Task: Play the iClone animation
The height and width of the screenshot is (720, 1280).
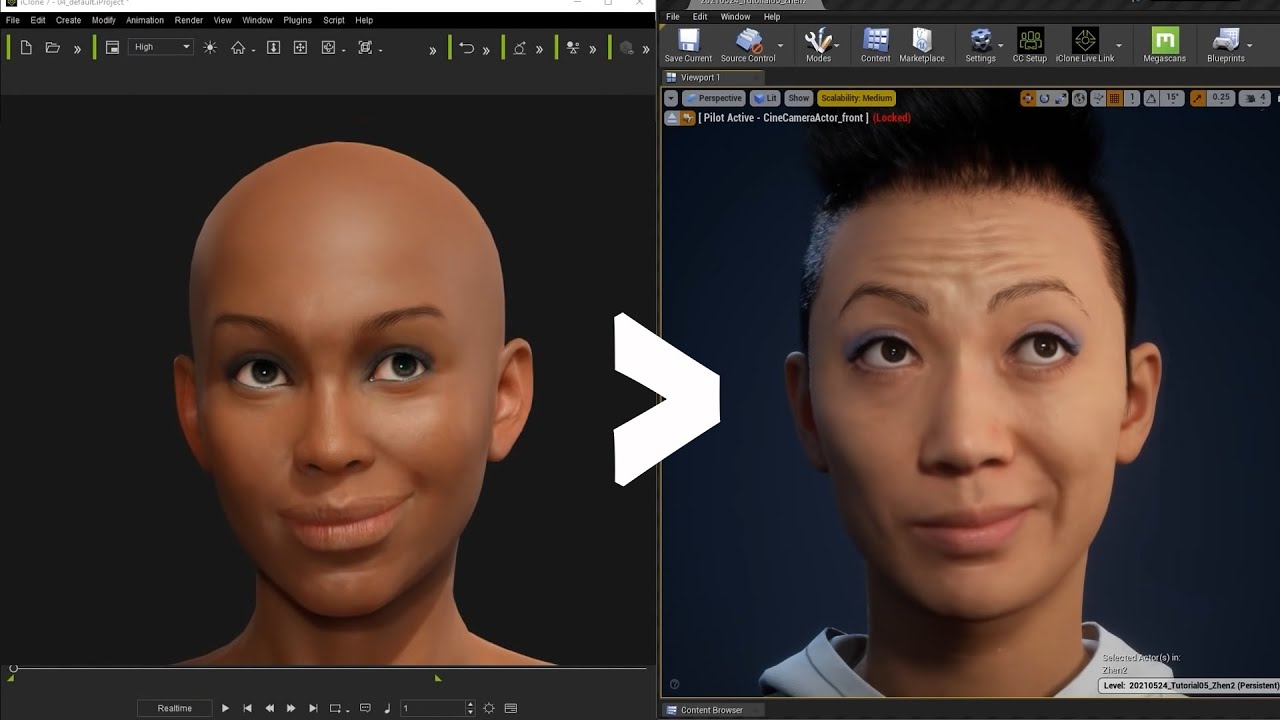Action: [x=225, y=708]
